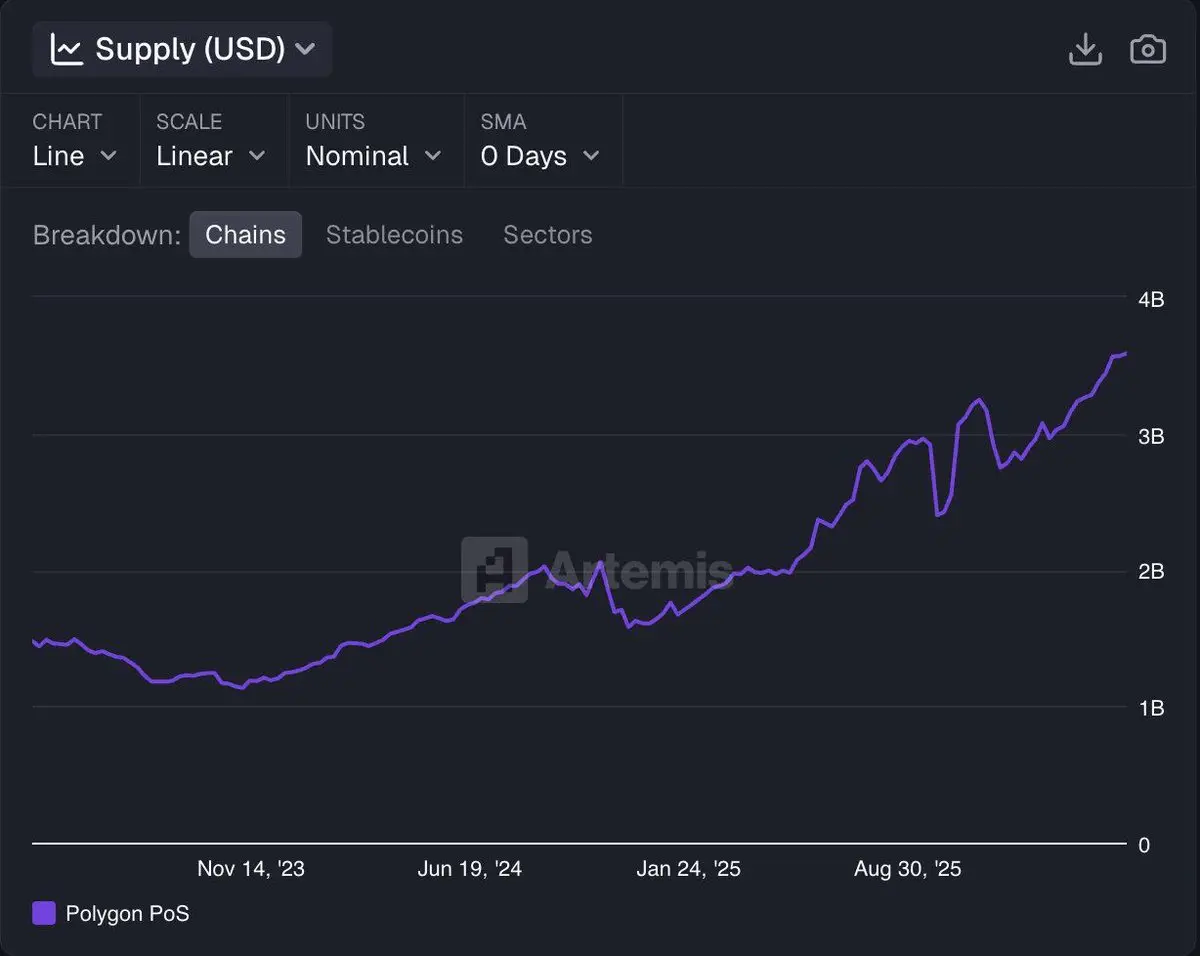Open the Chart type Line dropdown

click(x=75, y=156)
